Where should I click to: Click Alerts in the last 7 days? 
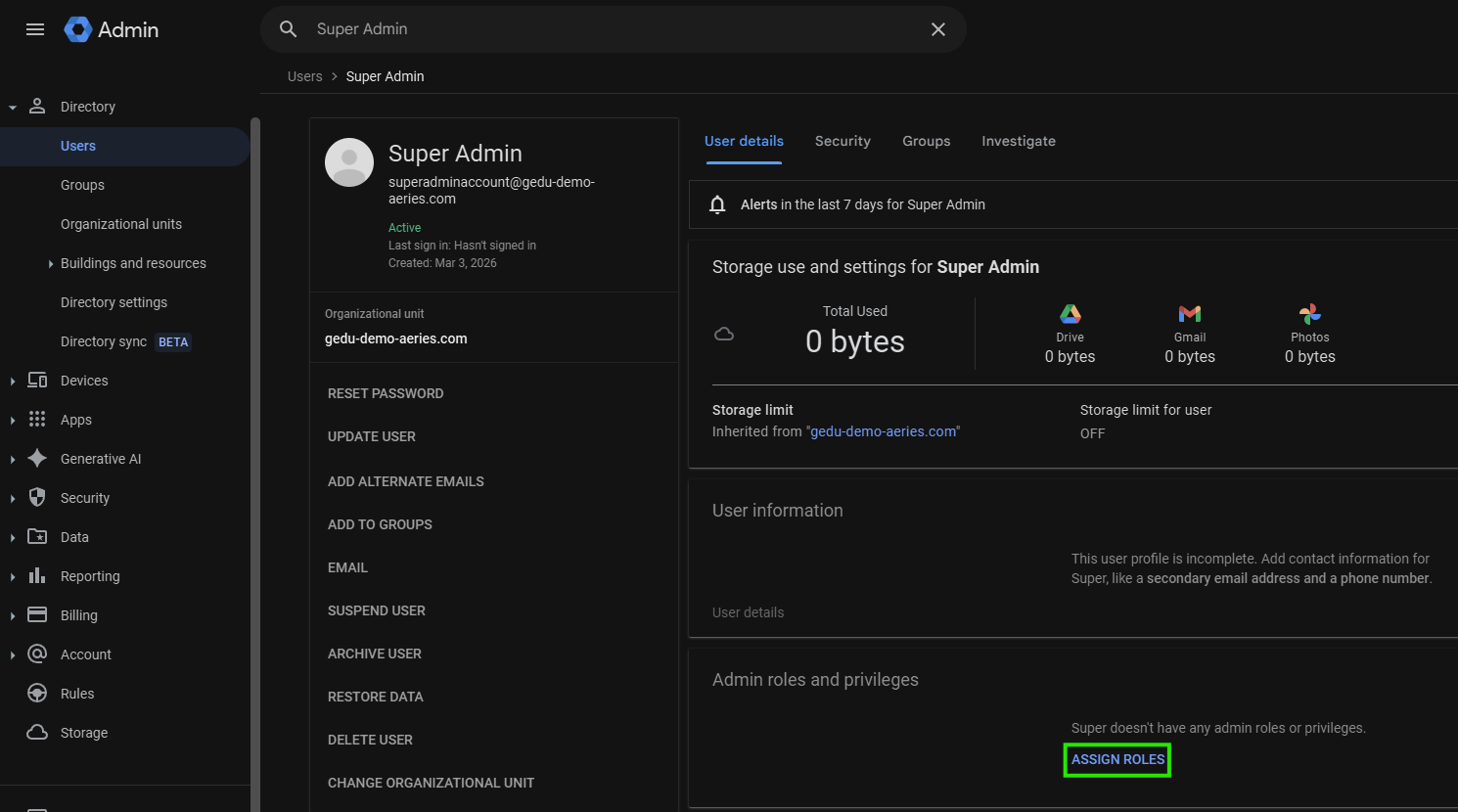(x=863, y=204)
